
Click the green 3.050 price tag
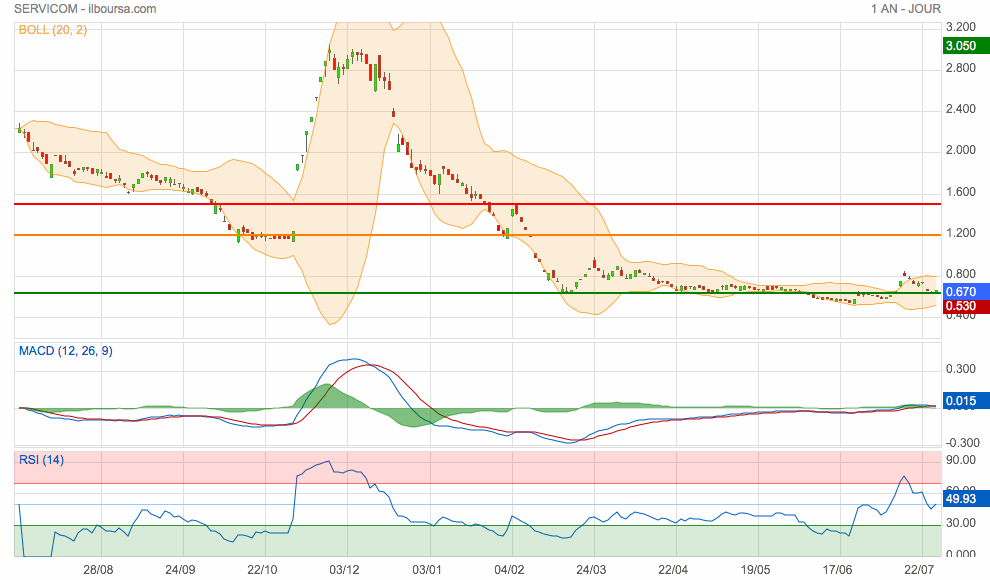coord(965,45)
